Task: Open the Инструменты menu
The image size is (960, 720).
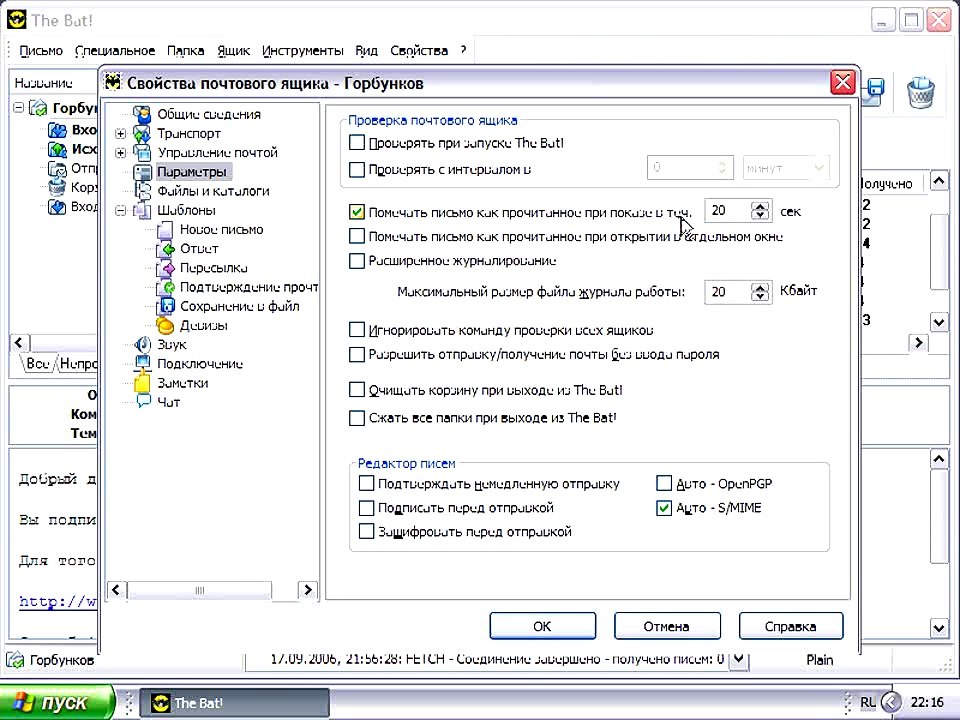Action: click(302, 51)
